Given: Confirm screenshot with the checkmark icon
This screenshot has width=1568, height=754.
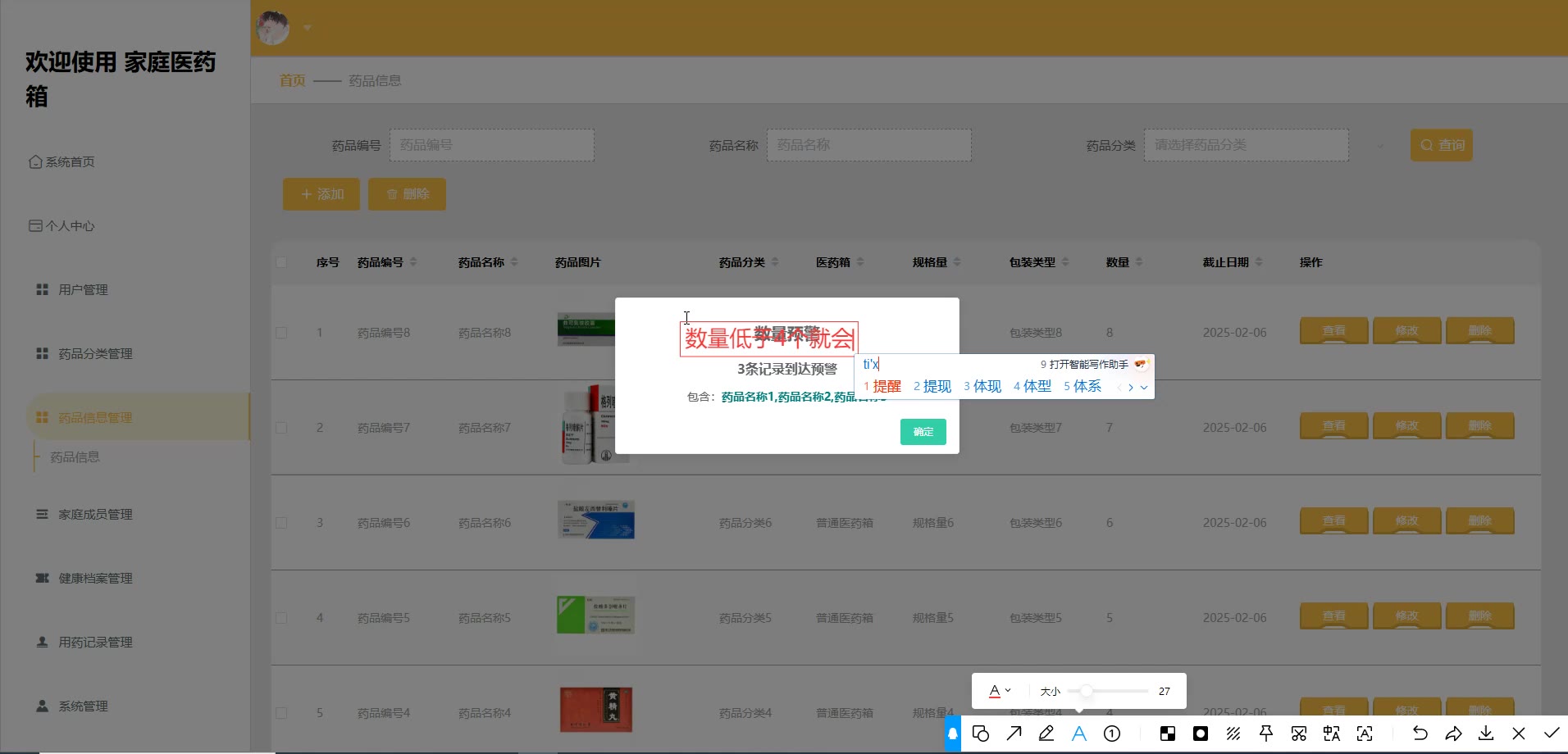Looking at the screenshot, I should [x=1552, y=734].
